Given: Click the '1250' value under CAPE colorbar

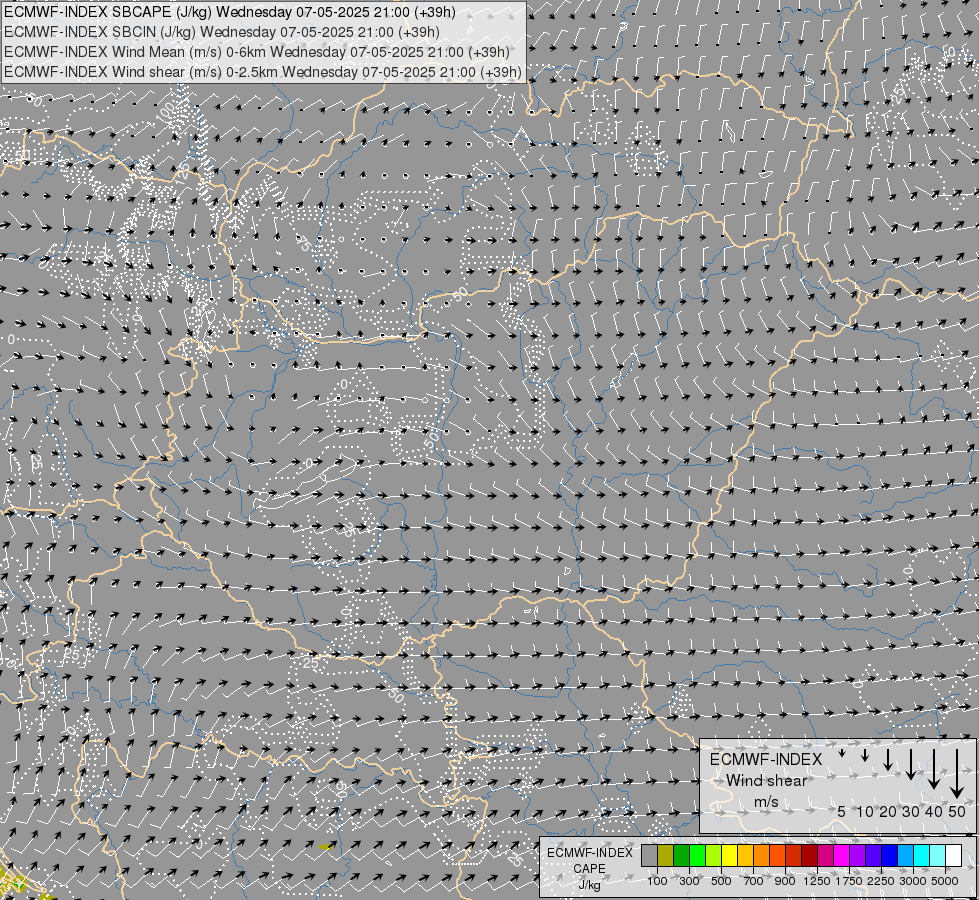Looking at the screenshot, I should 817,881.
